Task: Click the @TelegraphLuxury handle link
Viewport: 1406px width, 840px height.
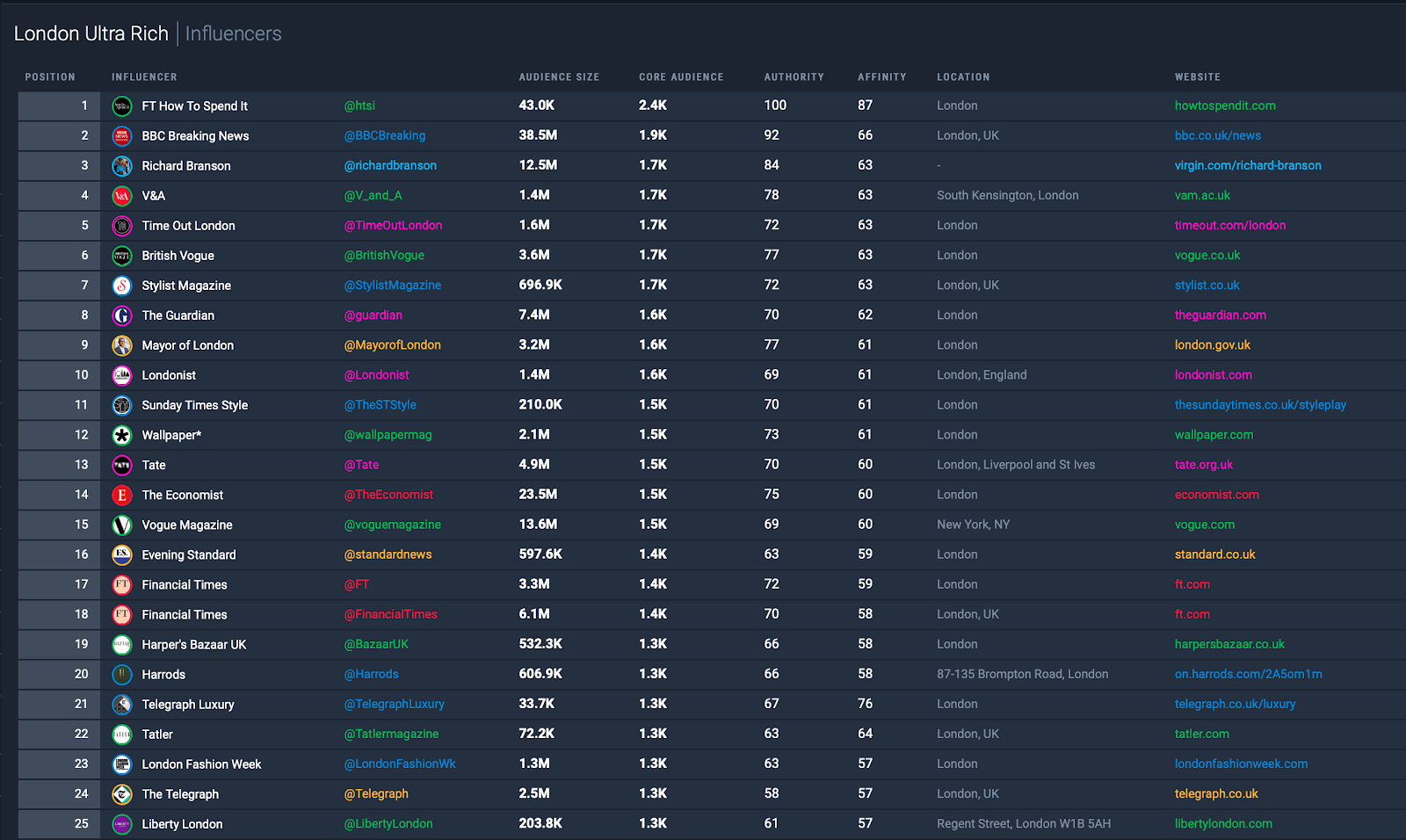Action: (395, 703)
